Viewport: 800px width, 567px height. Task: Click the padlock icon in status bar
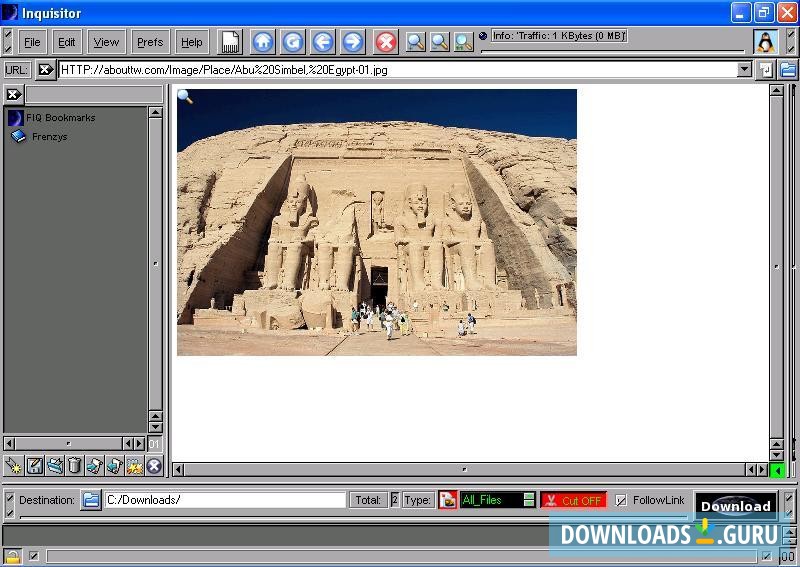click(x=13, y=556)
